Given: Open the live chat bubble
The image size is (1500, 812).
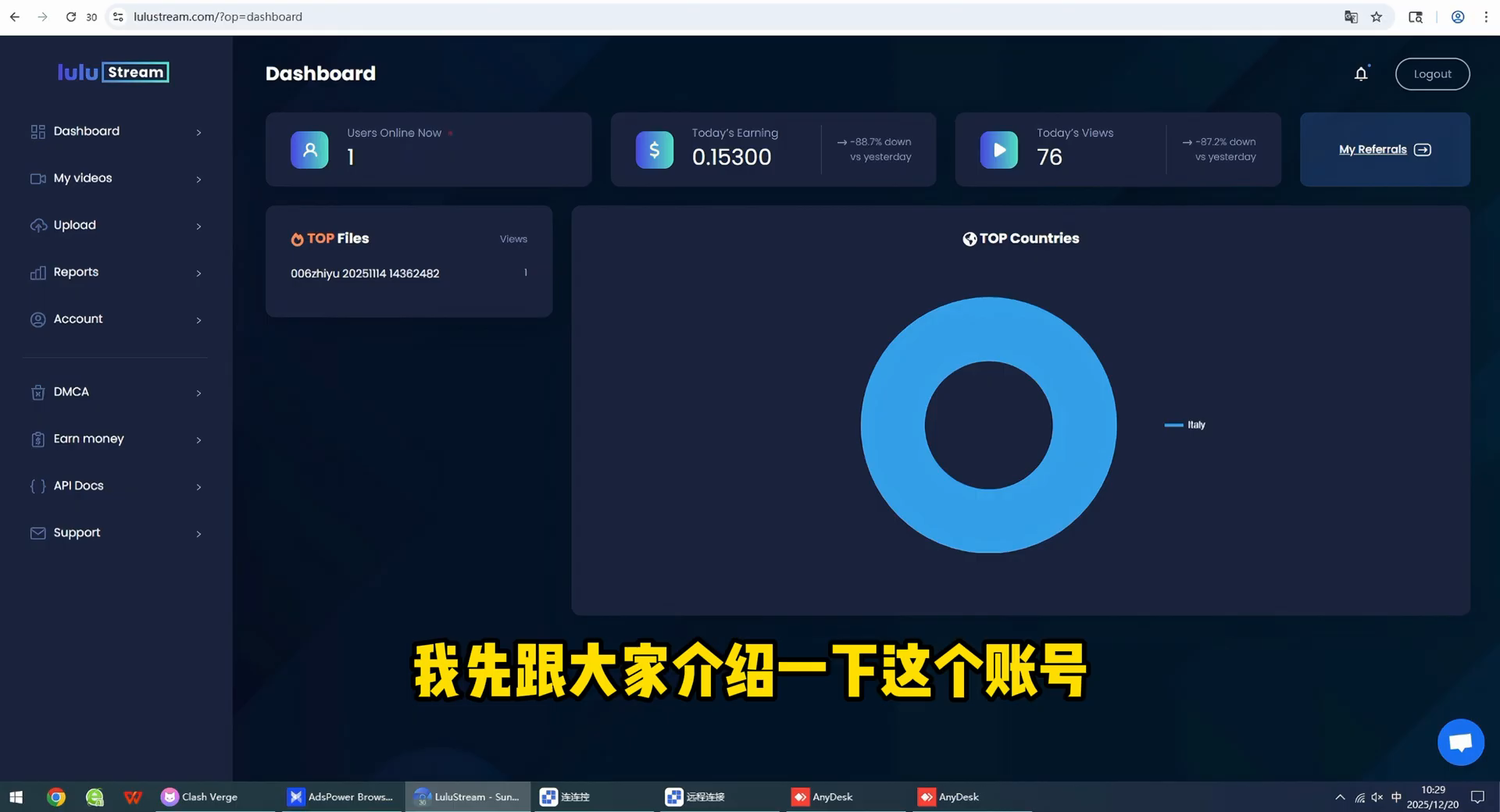Looking at the screenshot, I should point(1461,743).
